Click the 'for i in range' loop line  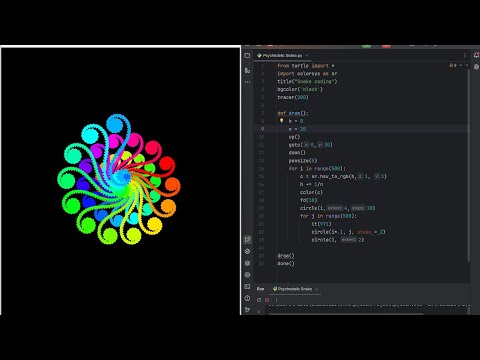[317, 169]
